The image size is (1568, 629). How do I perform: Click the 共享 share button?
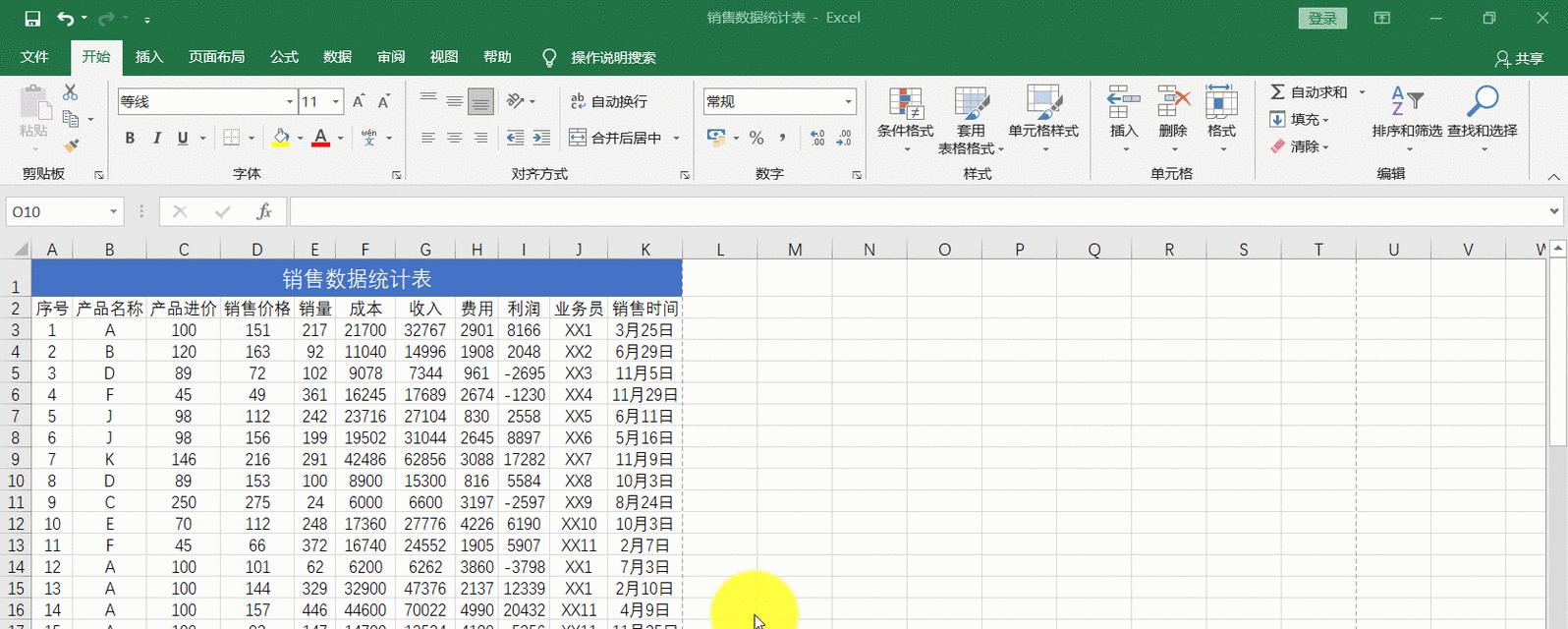(x=1519, y=59)
